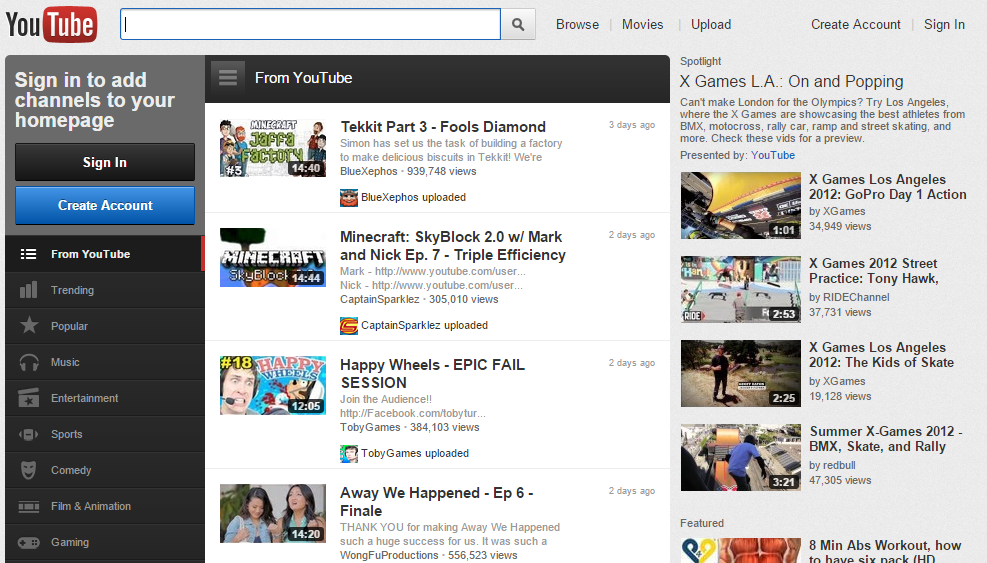Select Sports category
The height and width of the screenshot is (563, 987).
pos(104,434)
